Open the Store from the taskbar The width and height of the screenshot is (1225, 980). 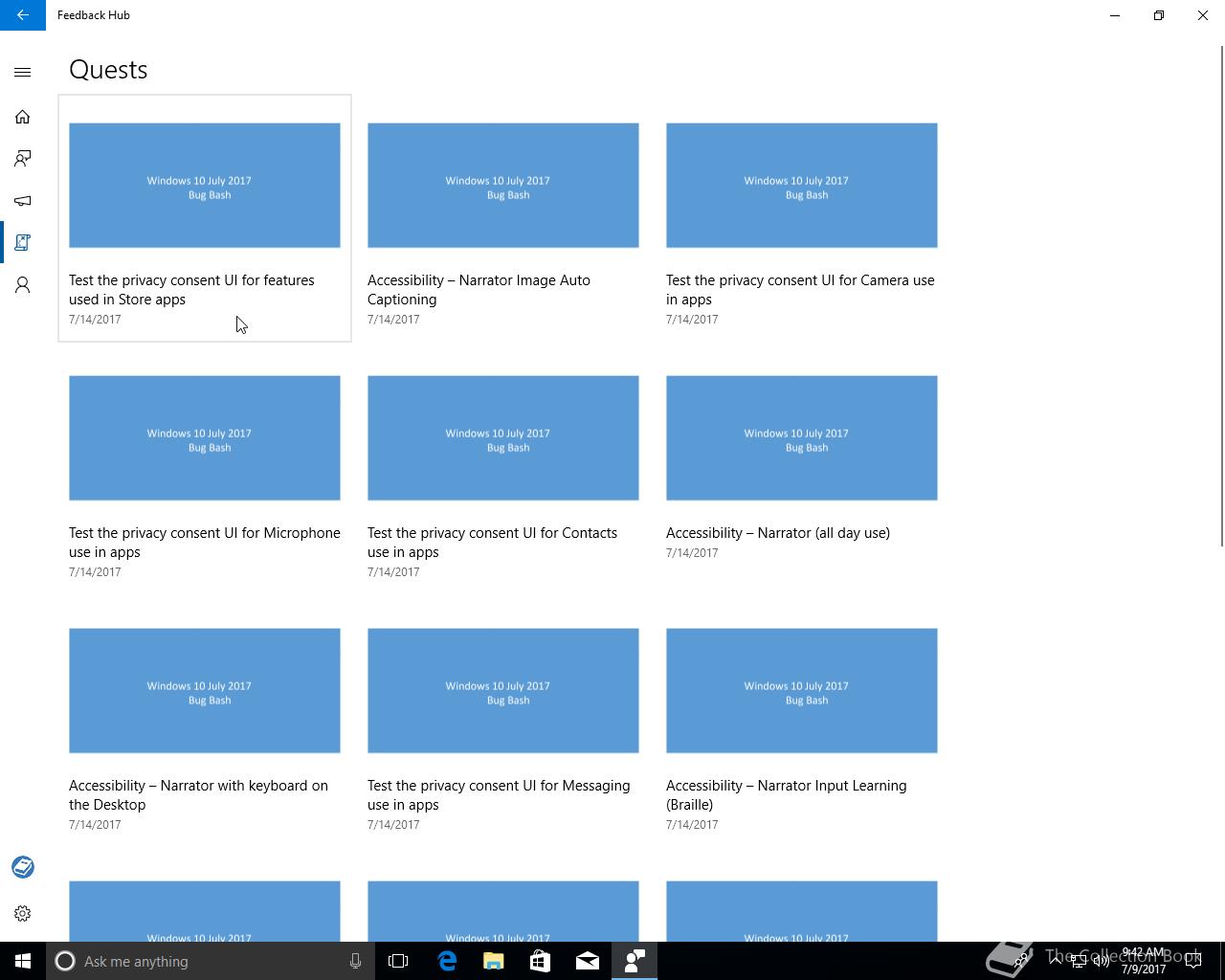click(x=540, y=961)
